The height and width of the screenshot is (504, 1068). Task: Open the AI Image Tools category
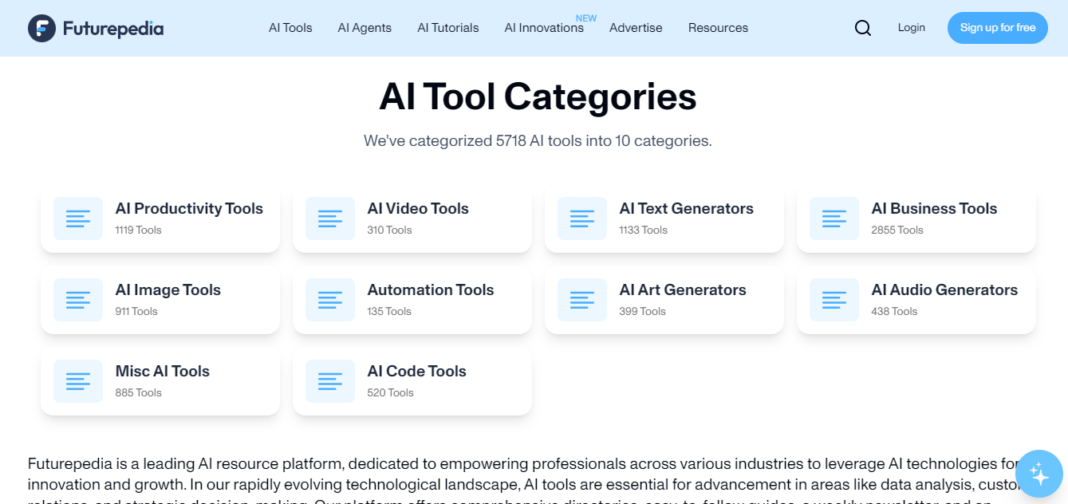(x=168, y=290)
